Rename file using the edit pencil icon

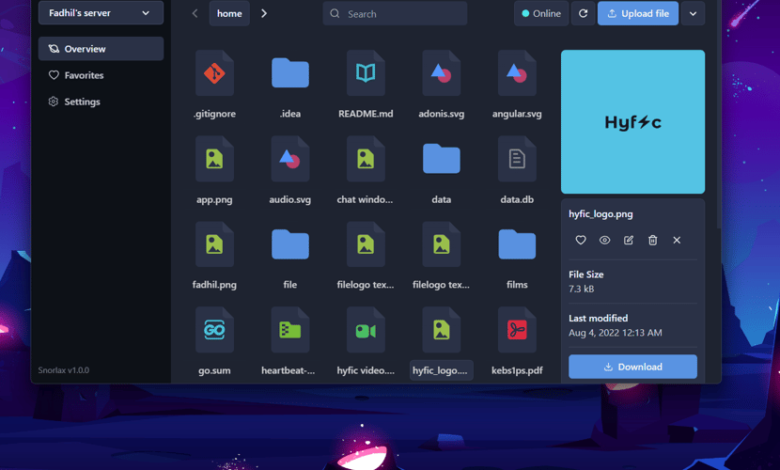point(629,240)
